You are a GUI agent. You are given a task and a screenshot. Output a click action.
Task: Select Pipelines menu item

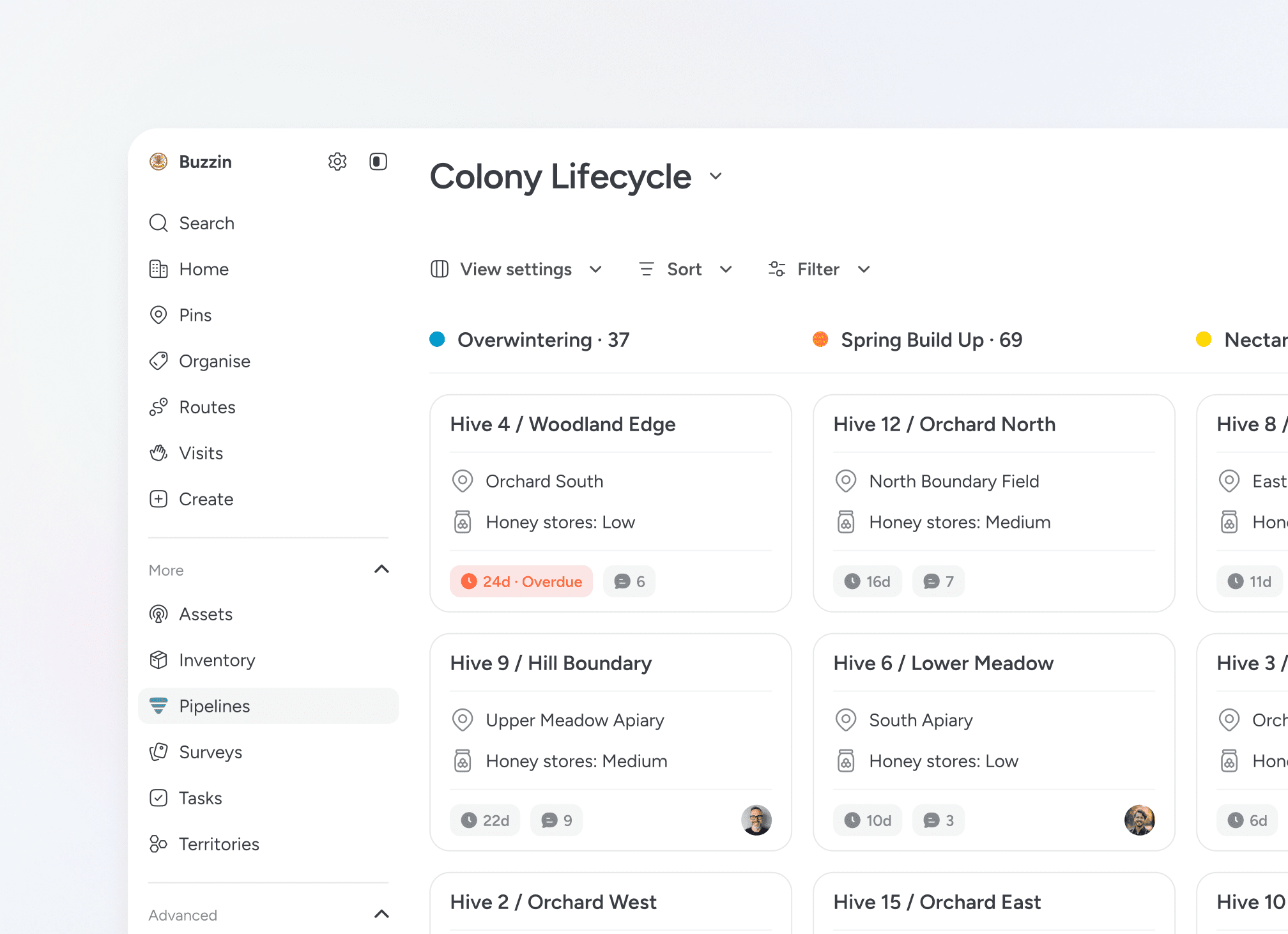[214, 706]
